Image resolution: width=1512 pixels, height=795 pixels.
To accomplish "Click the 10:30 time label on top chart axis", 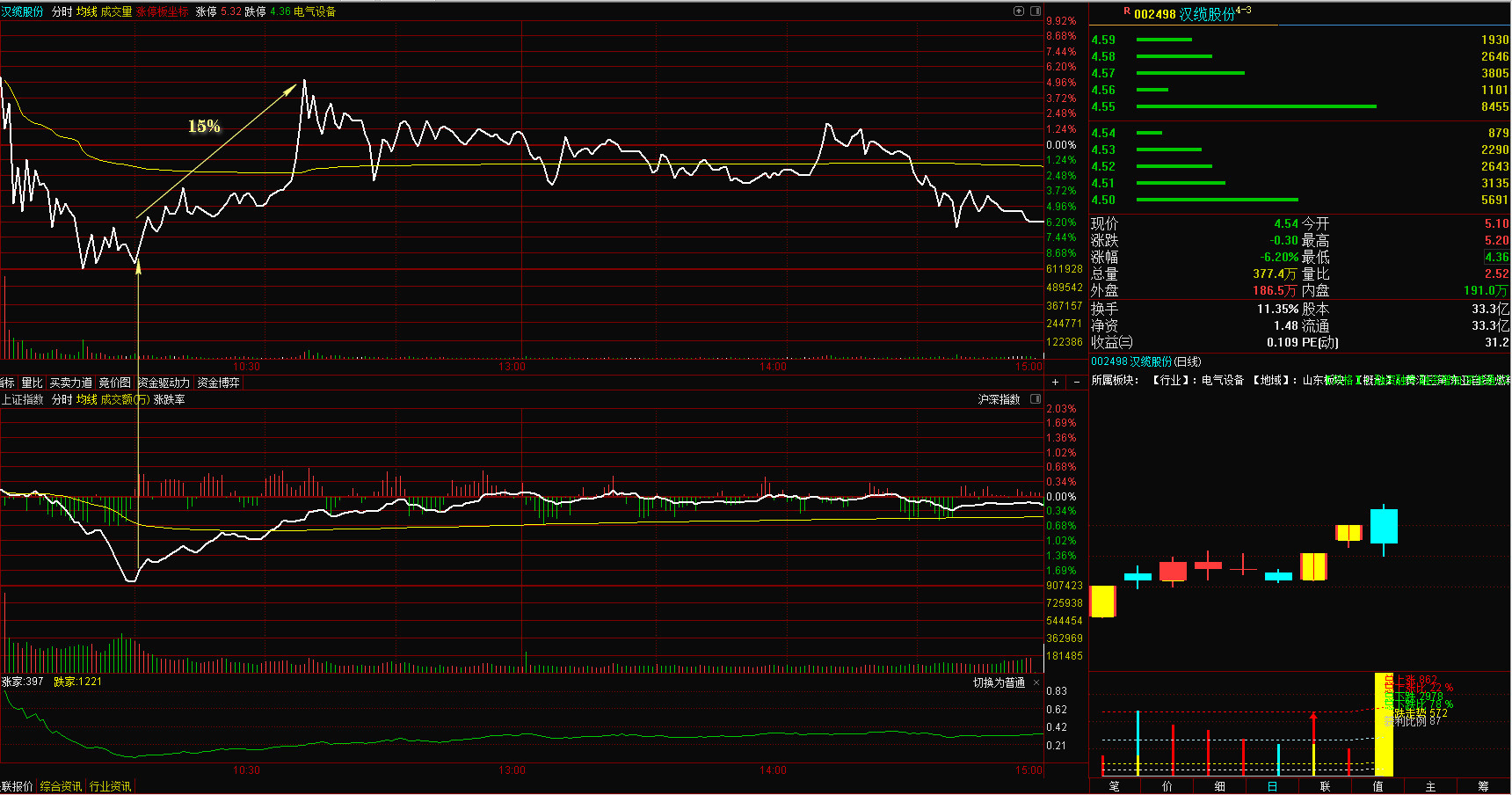I will [246, 366].
